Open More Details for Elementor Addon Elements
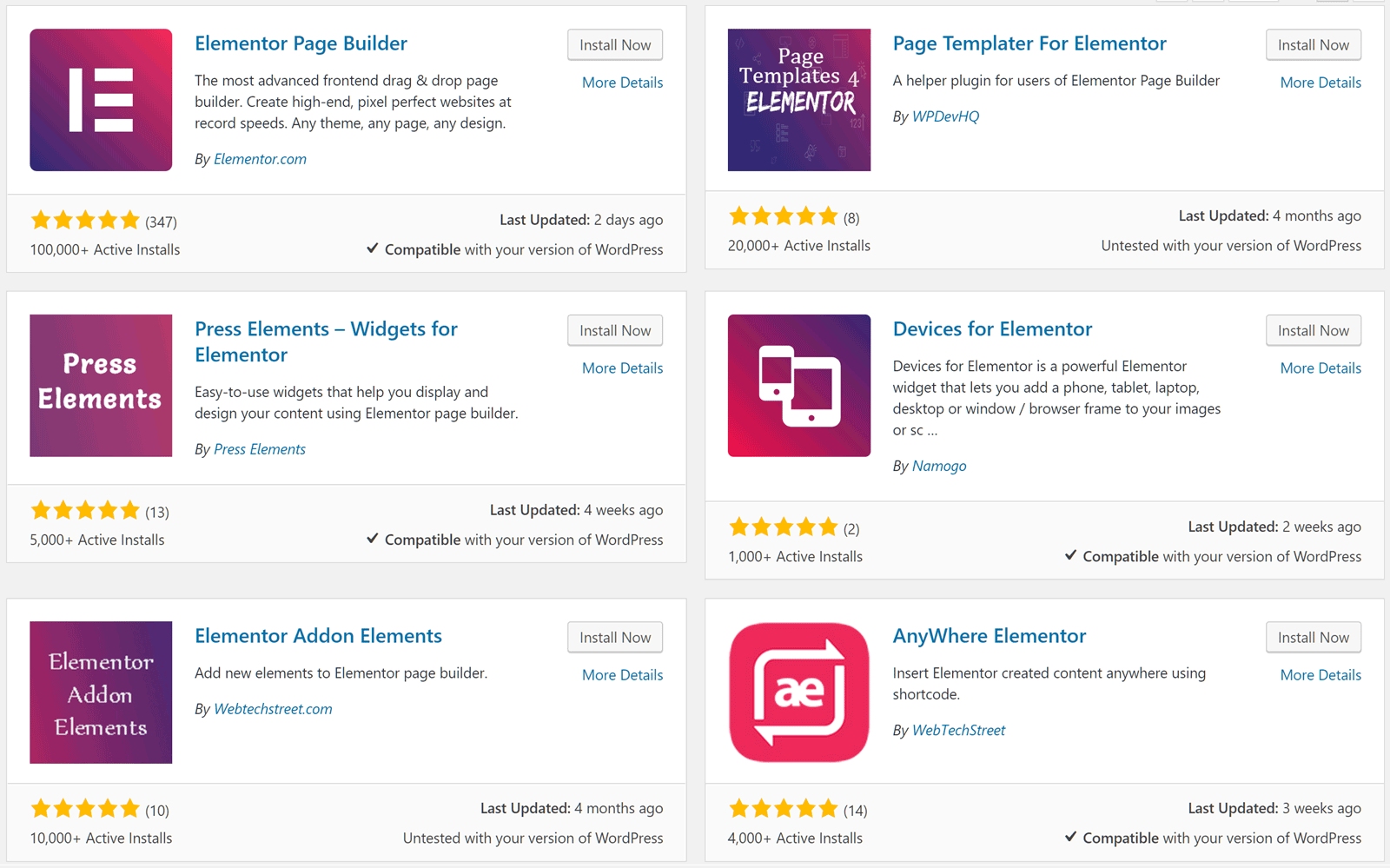Screen dimensions: 1390x868 (x=622, y=675)
